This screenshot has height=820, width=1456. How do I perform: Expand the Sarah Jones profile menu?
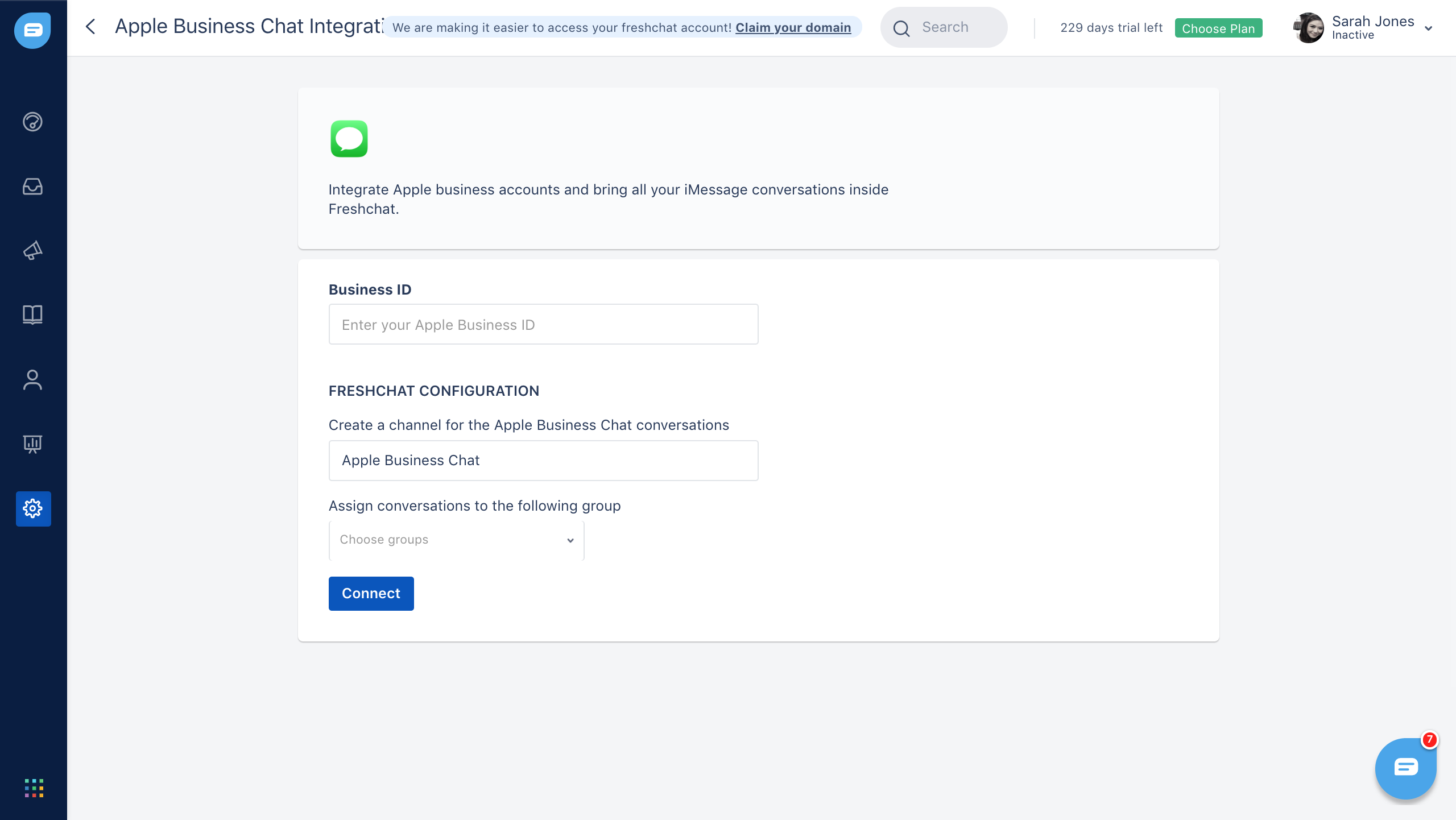[1428, 28]
